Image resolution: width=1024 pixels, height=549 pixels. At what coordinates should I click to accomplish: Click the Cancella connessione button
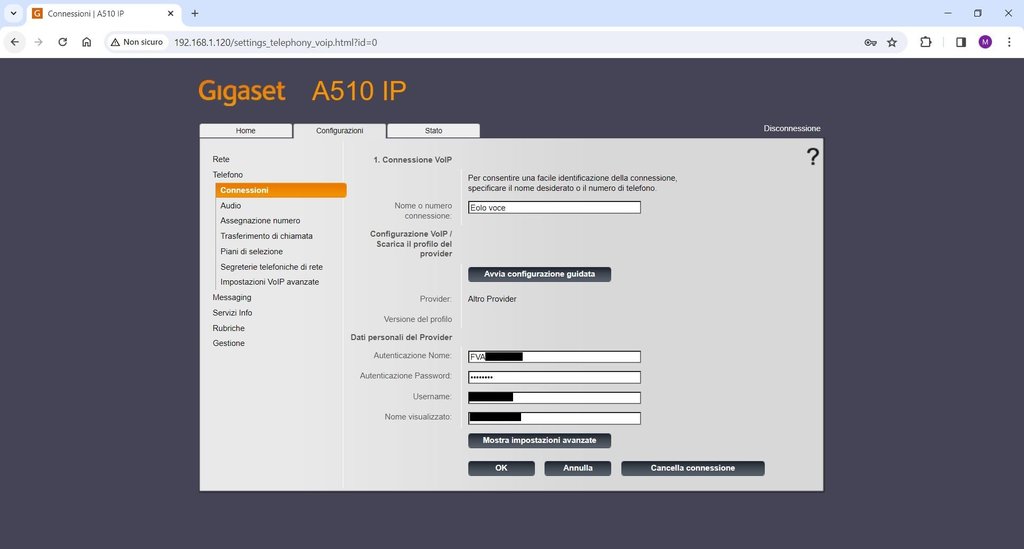click(692, 468)
